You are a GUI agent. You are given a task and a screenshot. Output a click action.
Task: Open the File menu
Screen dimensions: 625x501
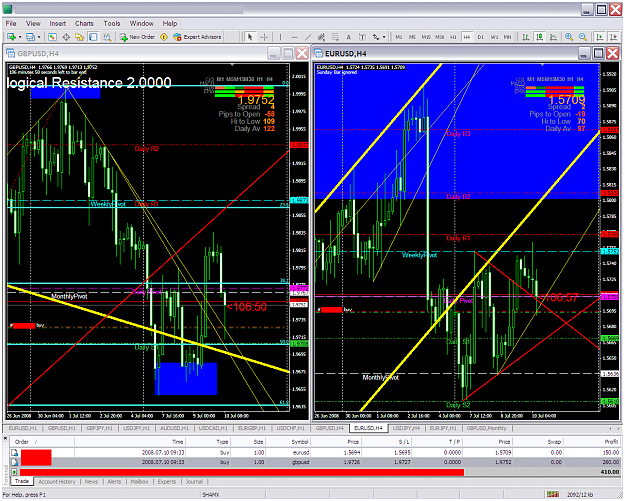tap(11, 24)
